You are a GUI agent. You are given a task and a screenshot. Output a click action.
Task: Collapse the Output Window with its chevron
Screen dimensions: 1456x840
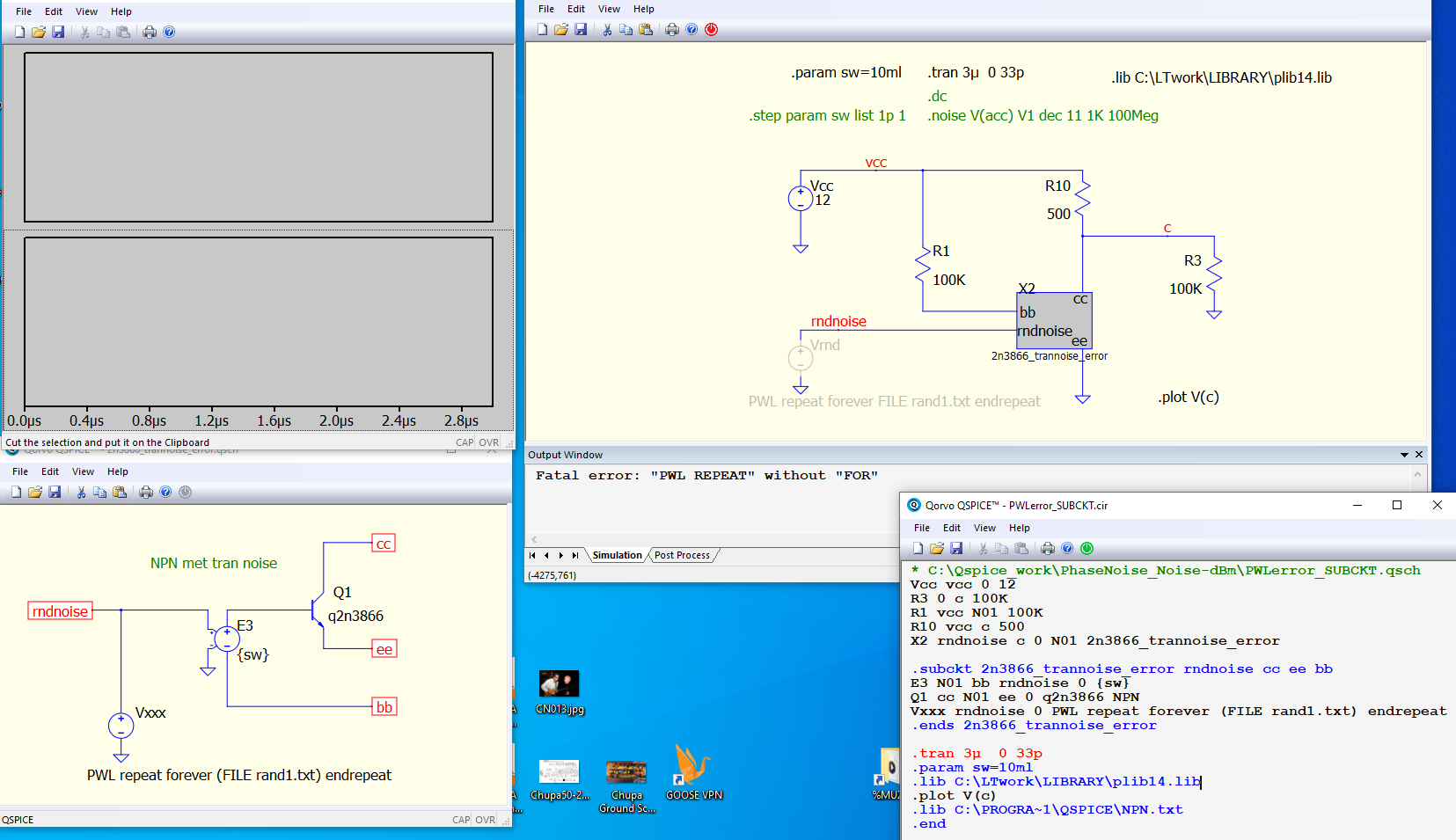pyautogui.click(x=1403, y=455)
